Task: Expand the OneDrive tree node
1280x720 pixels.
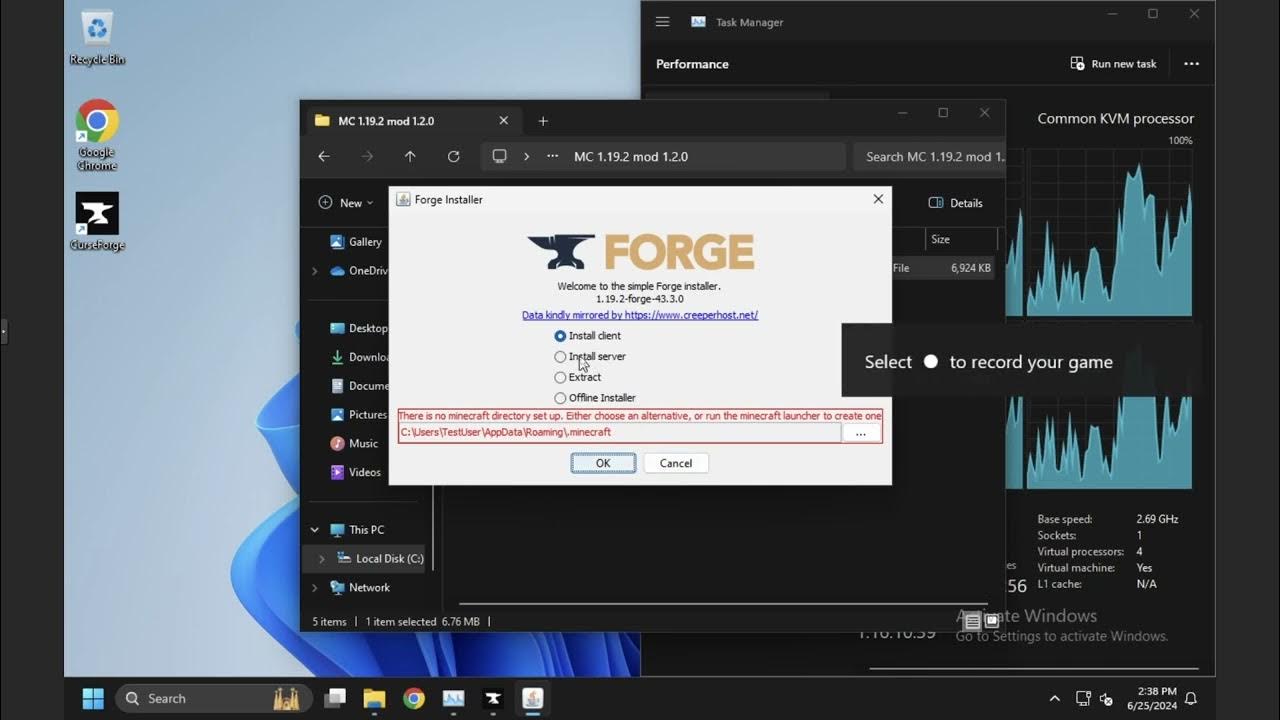Action: click(315, 271)
